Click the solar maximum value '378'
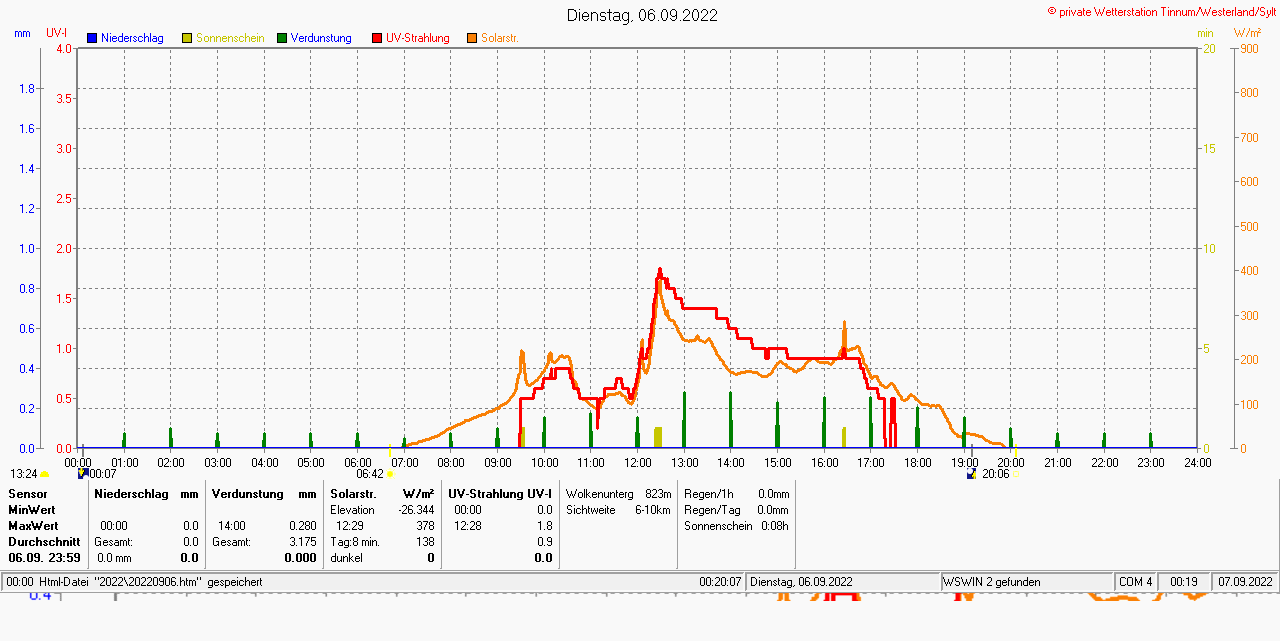Viewport: 1280px width, 641px height. point(425,526)
